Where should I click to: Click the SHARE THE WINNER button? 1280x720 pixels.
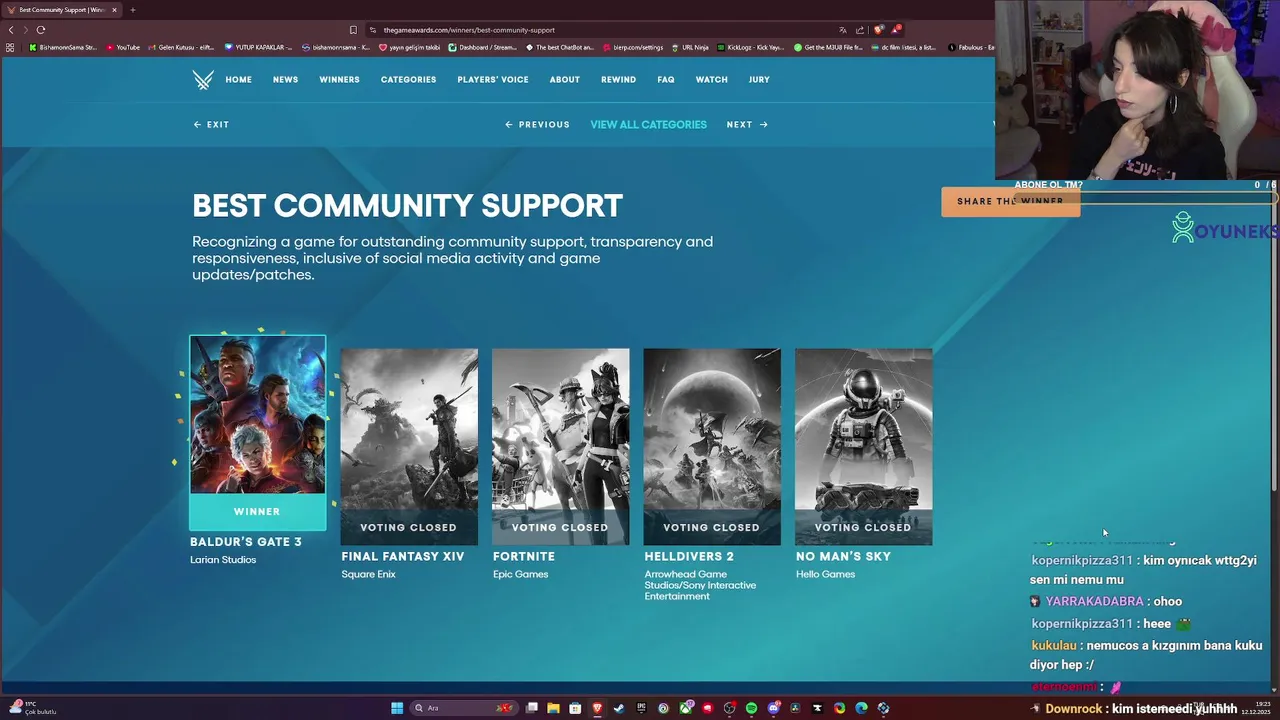pos(1010,201)
